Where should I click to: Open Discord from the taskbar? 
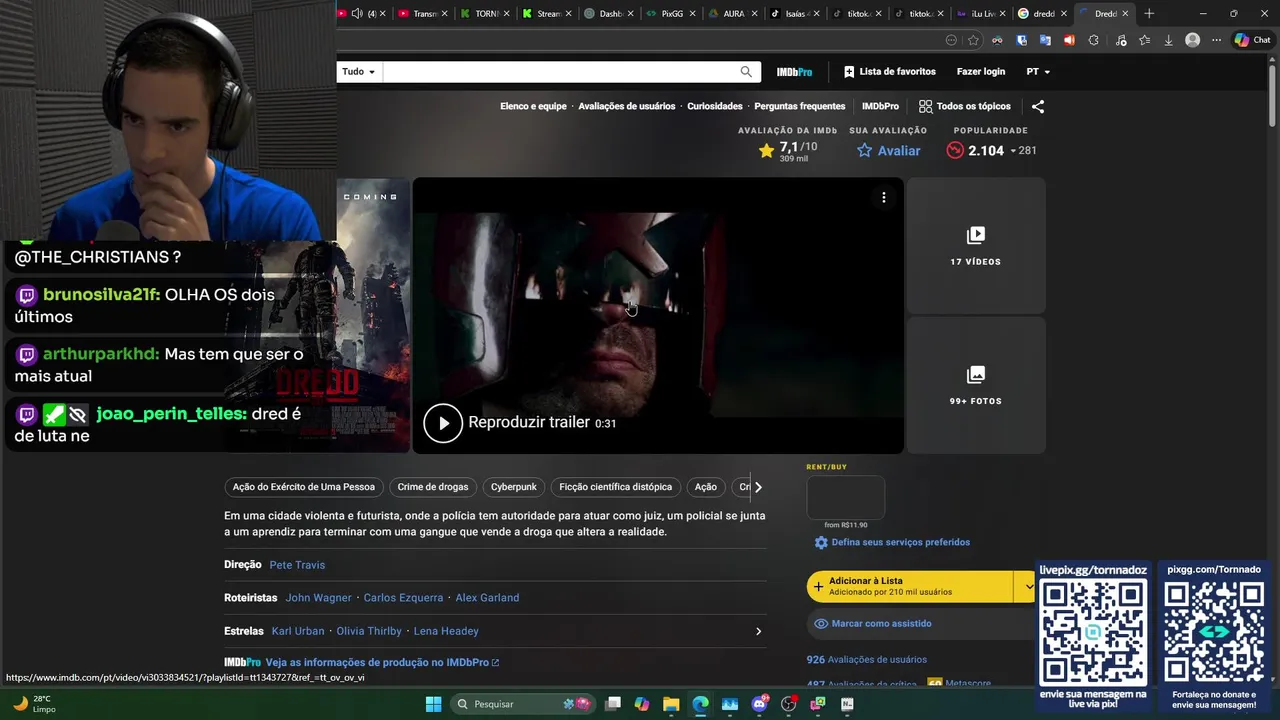pos(759,704)
